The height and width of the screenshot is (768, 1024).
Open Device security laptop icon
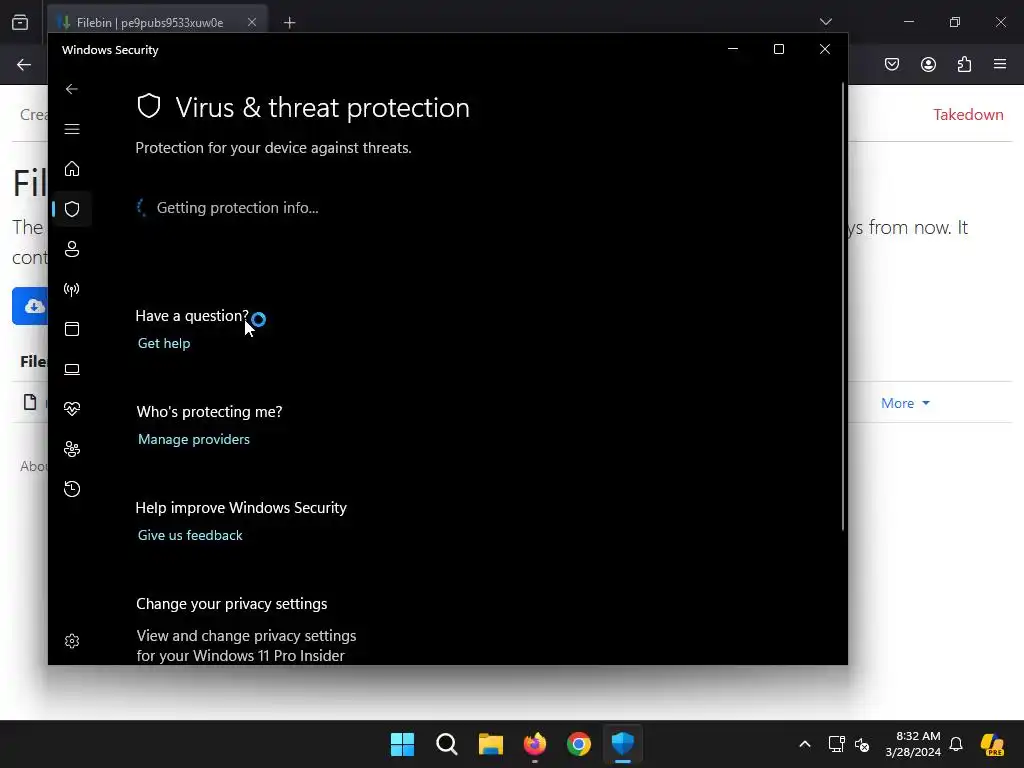[72, 369]
